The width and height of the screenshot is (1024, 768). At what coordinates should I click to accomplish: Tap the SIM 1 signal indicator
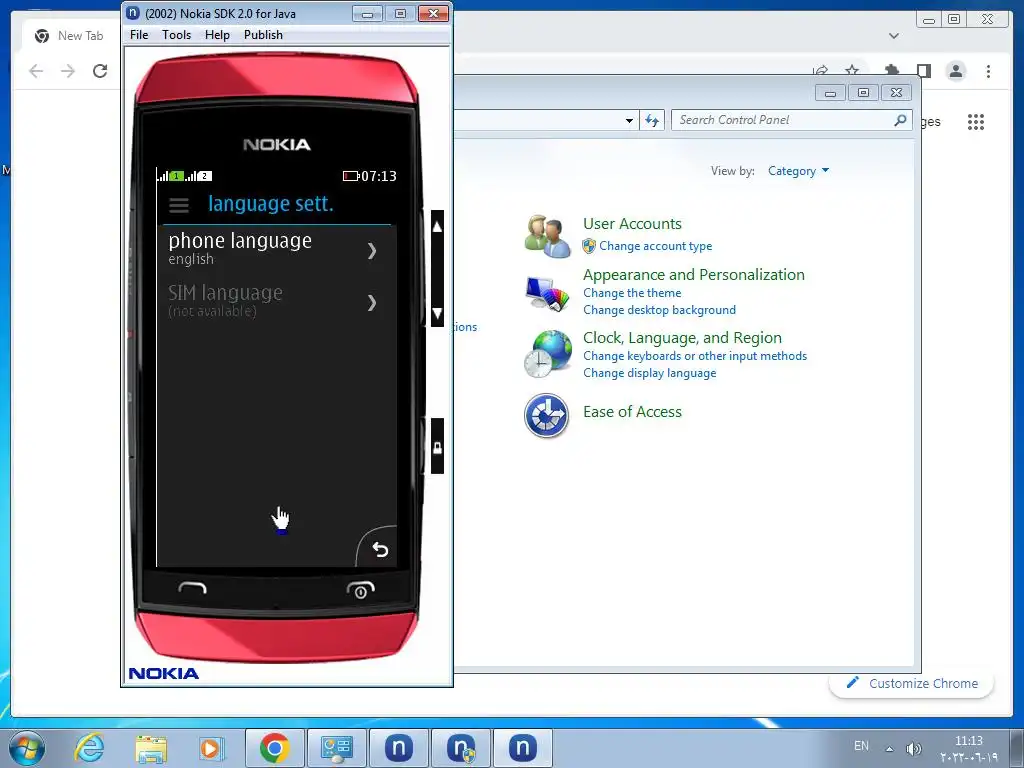[170, 176]
